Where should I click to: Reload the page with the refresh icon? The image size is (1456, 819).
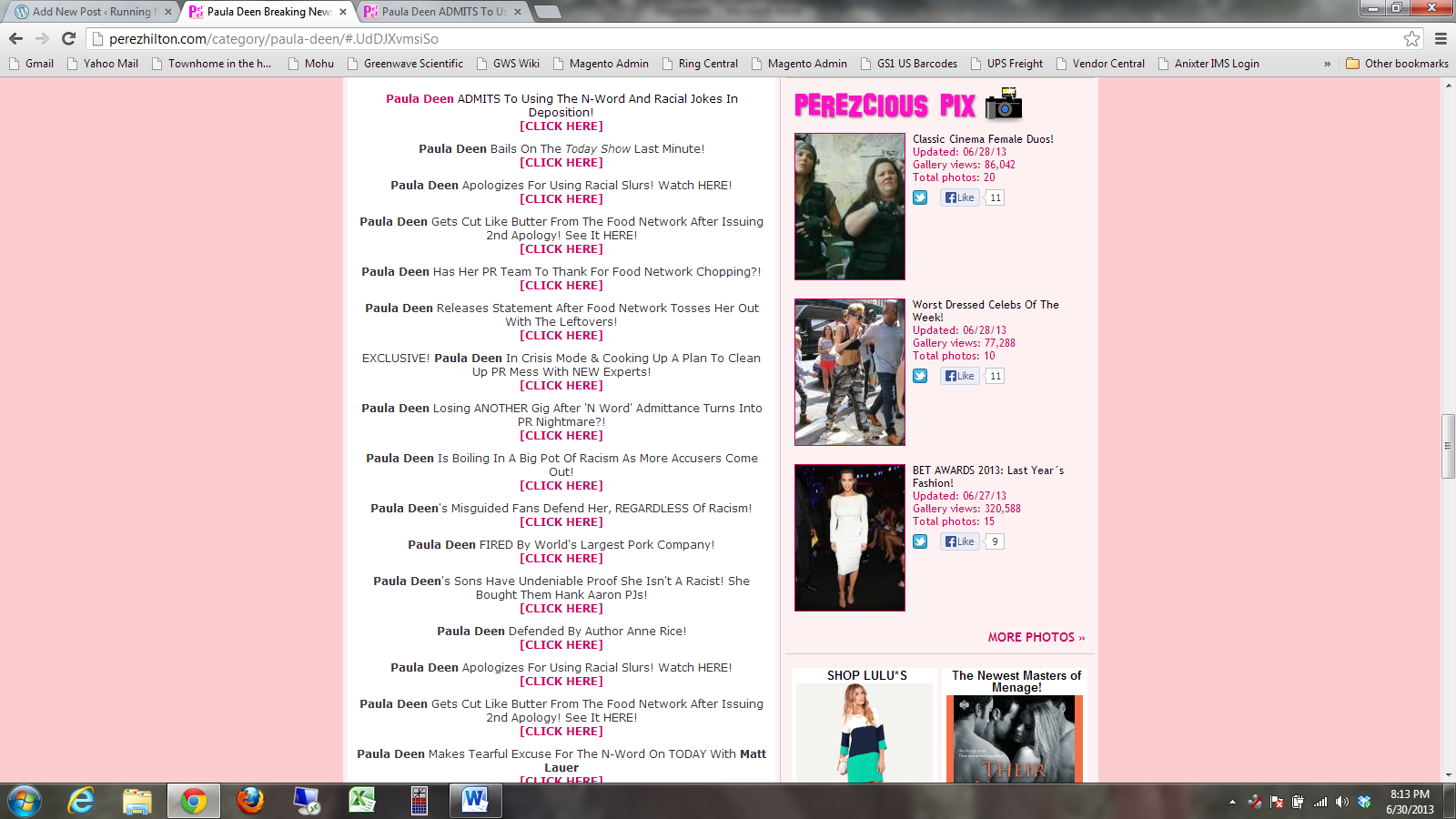coord(68,38)
